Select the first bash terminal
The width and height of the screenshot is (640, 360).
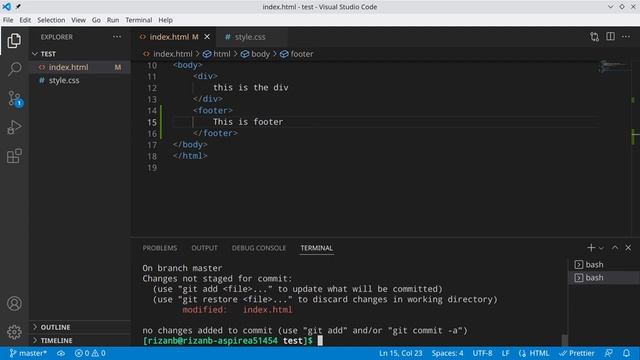tap(604, 264)
